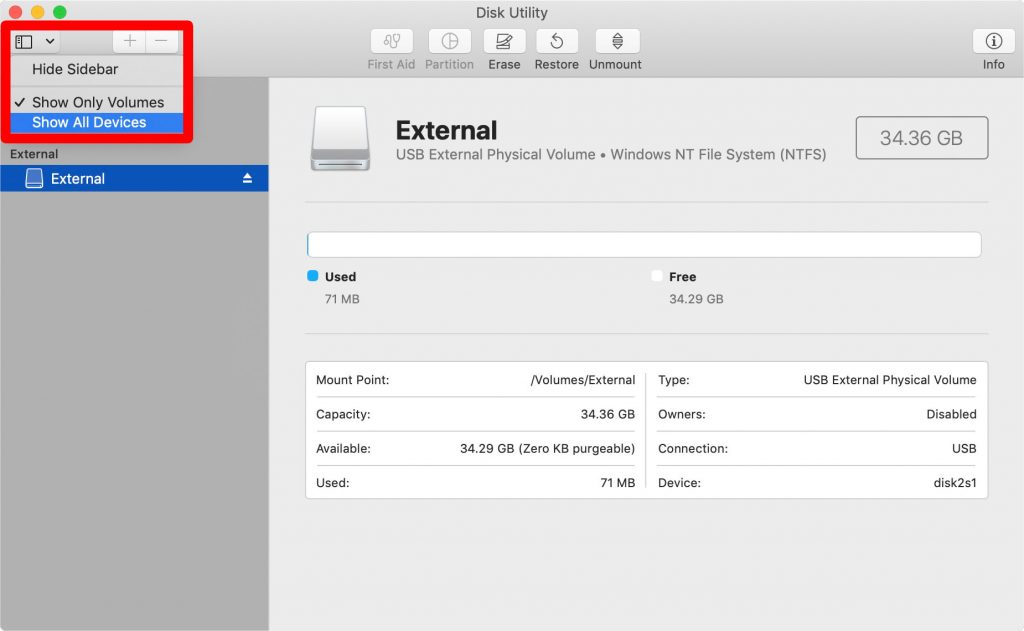Click the disk2s1 device value

[955, 483]
